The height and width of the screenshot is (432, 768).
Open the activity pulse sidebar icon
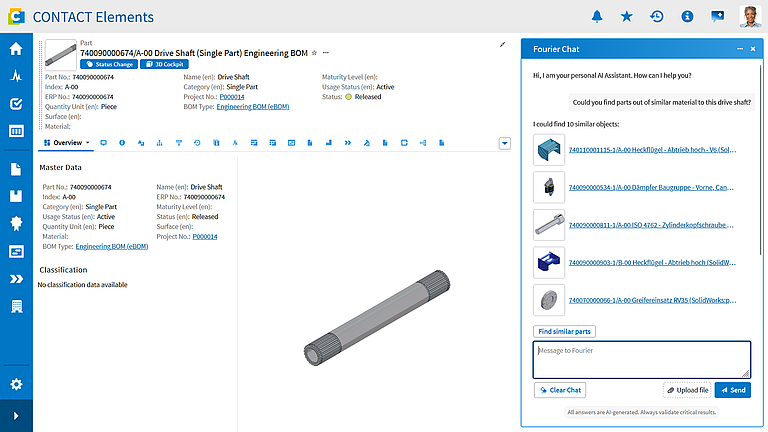(16, 76)
